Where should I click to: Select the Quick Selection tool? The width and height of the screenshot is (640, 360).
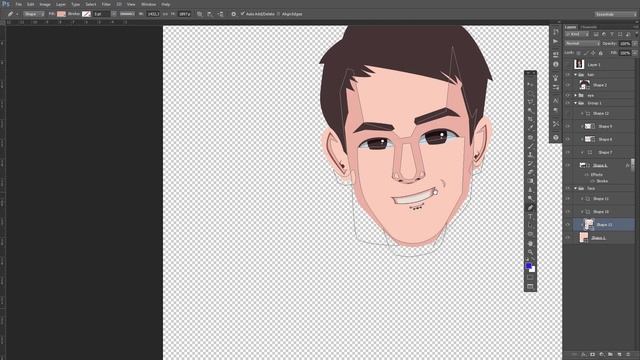(x=530, y=111)
